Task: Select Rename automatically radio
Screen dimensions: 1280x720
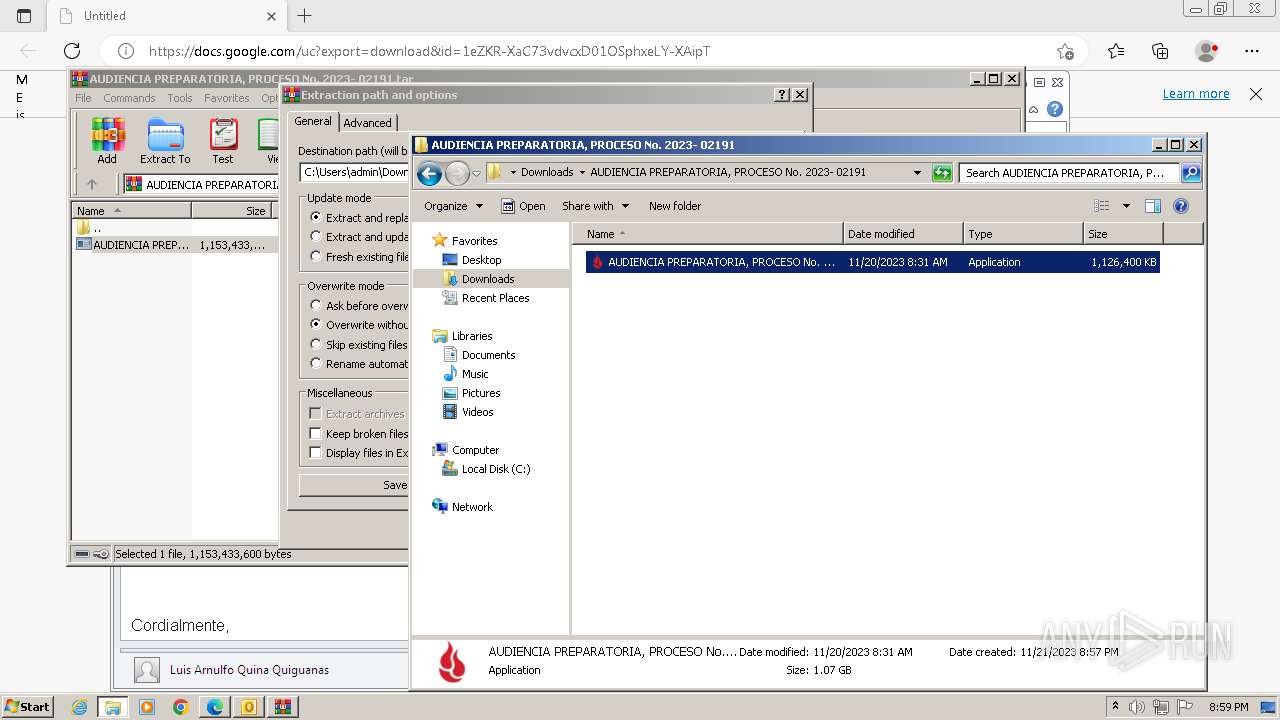Action: click(x=316, y=363)
